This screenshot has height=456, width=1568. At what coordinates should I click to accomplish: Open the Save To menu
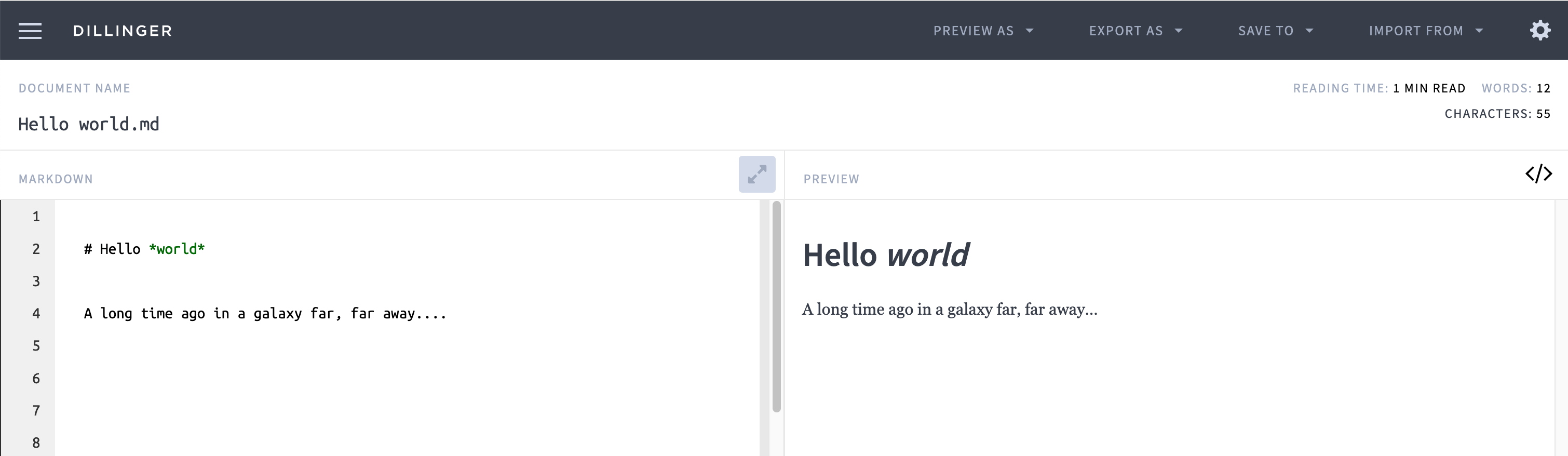pyautogui.click(x=1275, y=31)
